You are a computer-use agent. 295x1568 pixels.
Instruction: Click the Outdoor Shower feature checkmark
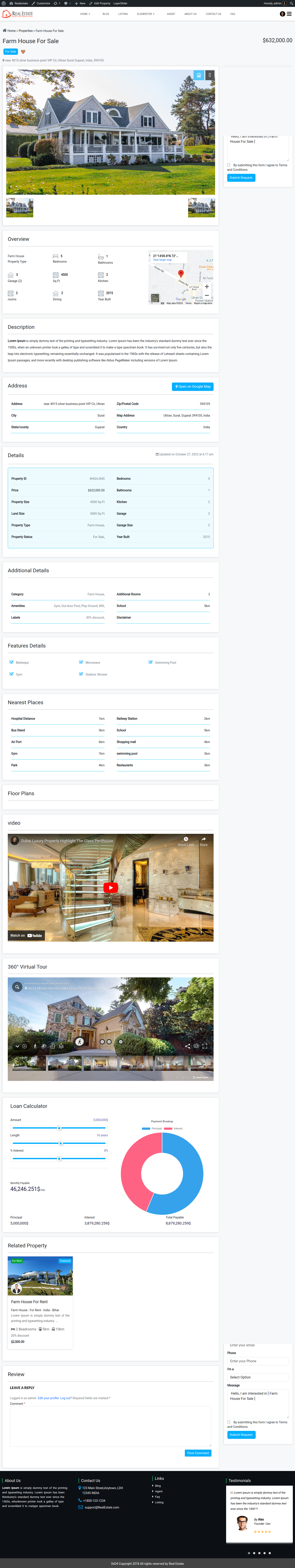(81, 674)
